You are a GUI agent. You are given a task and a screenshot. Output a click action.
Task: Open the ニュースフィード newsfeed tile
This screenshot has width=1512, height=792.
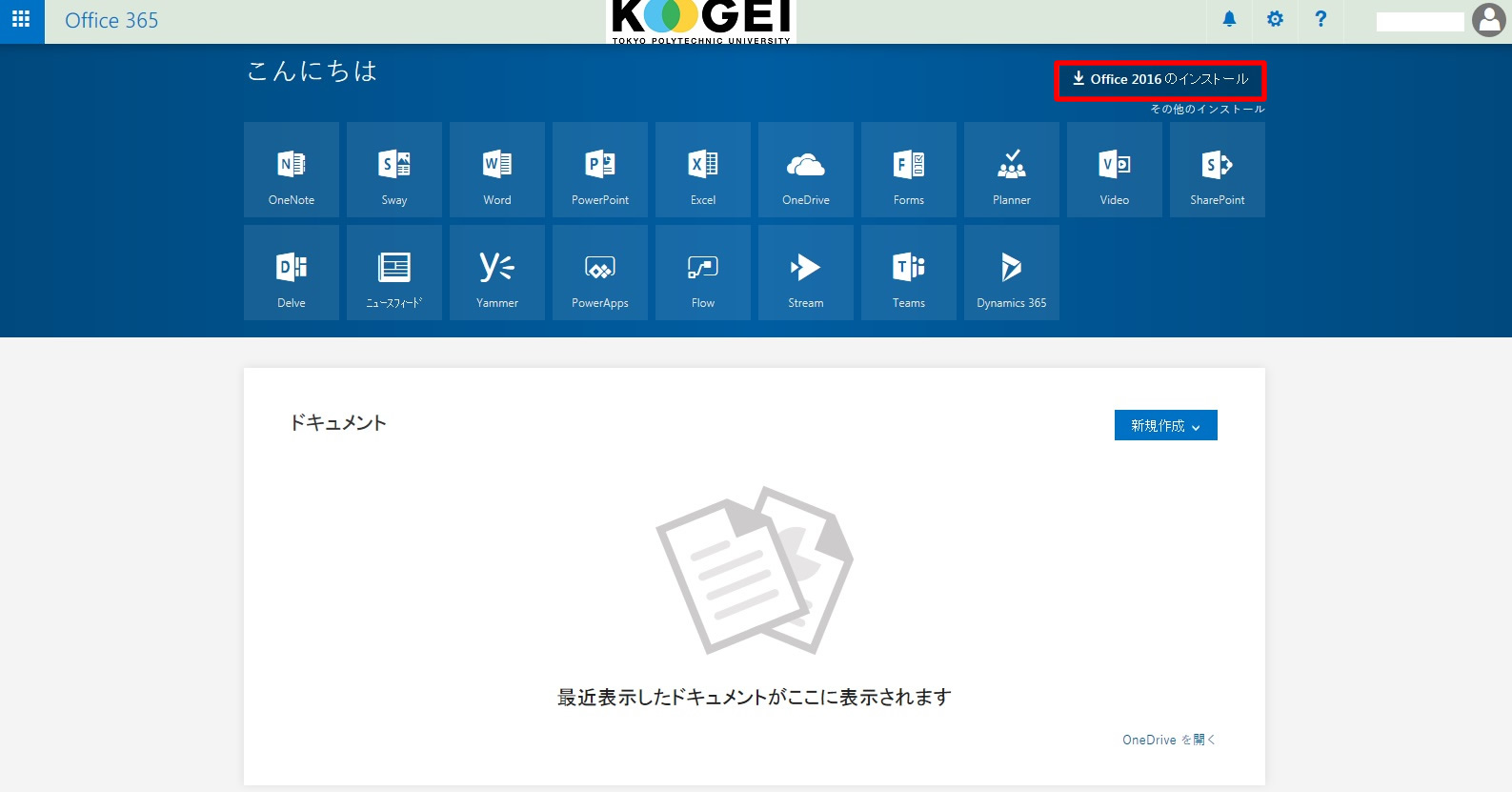394,273
